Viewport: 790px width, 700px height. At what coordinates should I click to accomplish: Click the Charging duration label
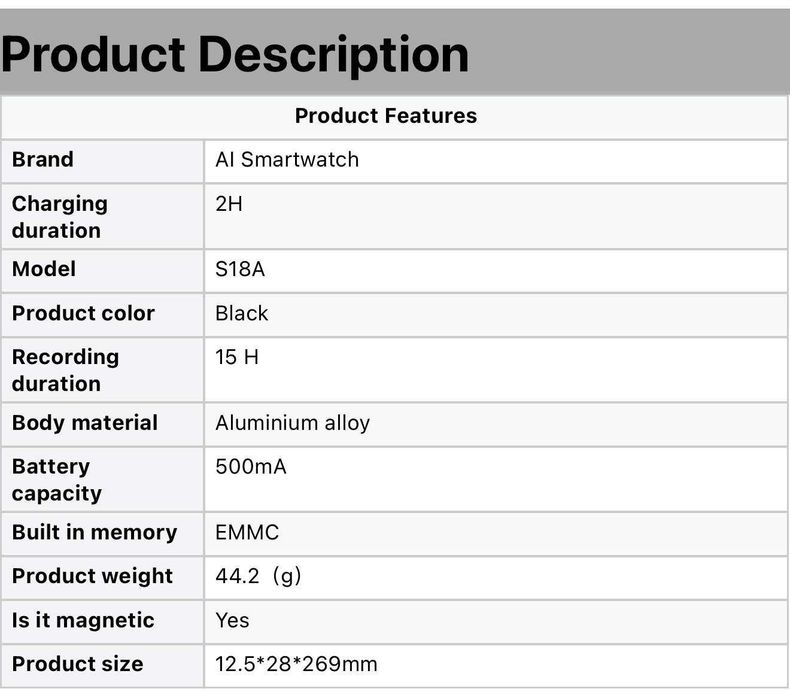[60, 216]
